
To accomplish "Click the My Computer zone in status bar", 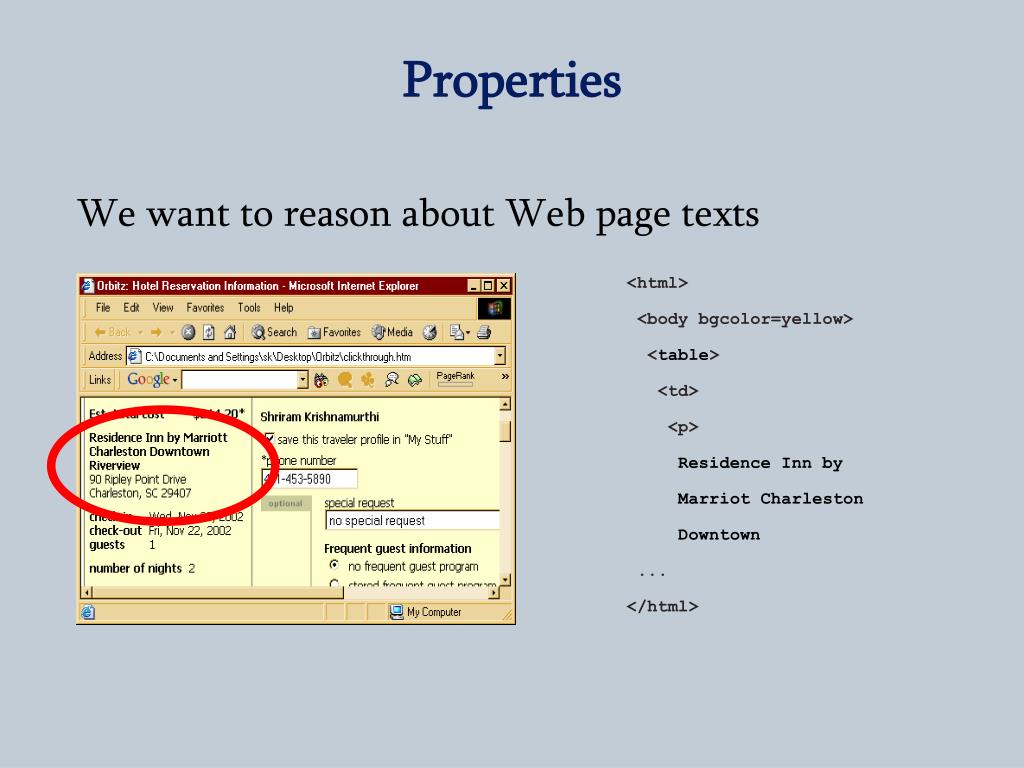I will [x=426, y=612].
